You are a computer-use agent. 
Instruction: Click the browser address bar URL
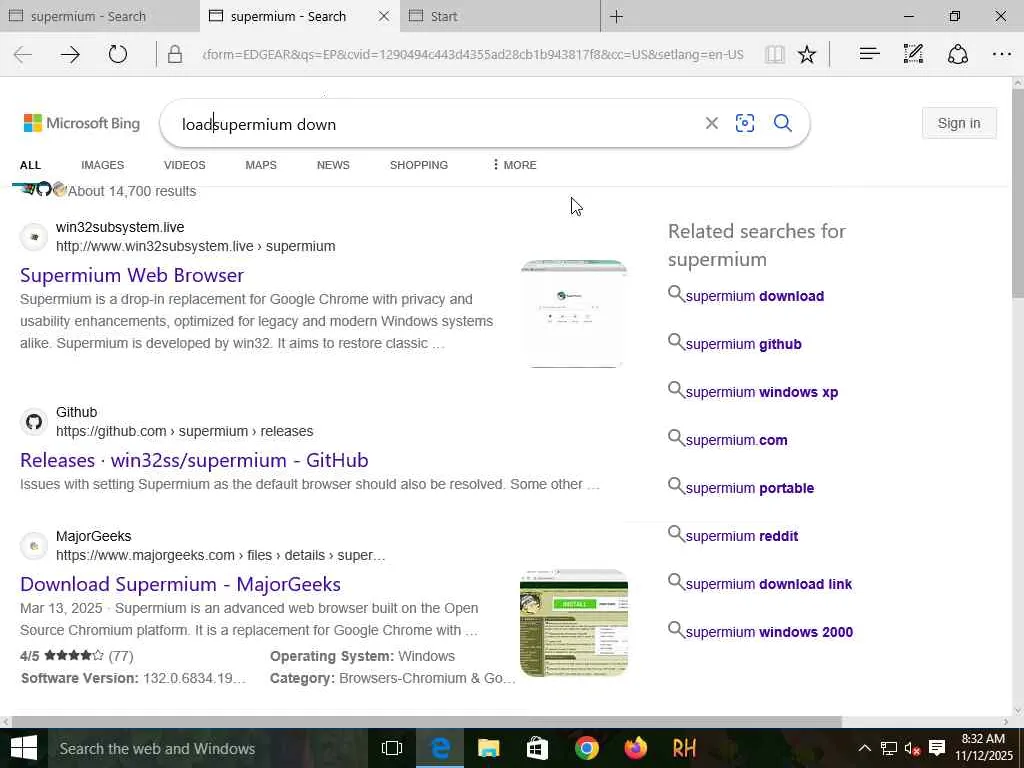click(473, 54)
